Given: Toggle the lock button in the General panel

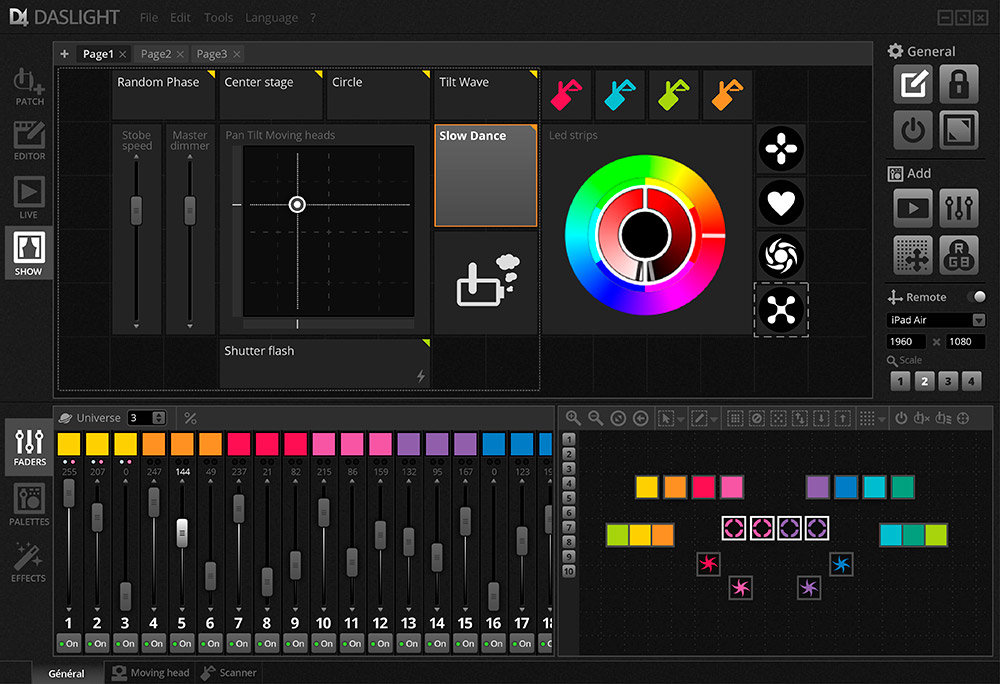Looking at the screenshot, I should (x=957, y=84).
